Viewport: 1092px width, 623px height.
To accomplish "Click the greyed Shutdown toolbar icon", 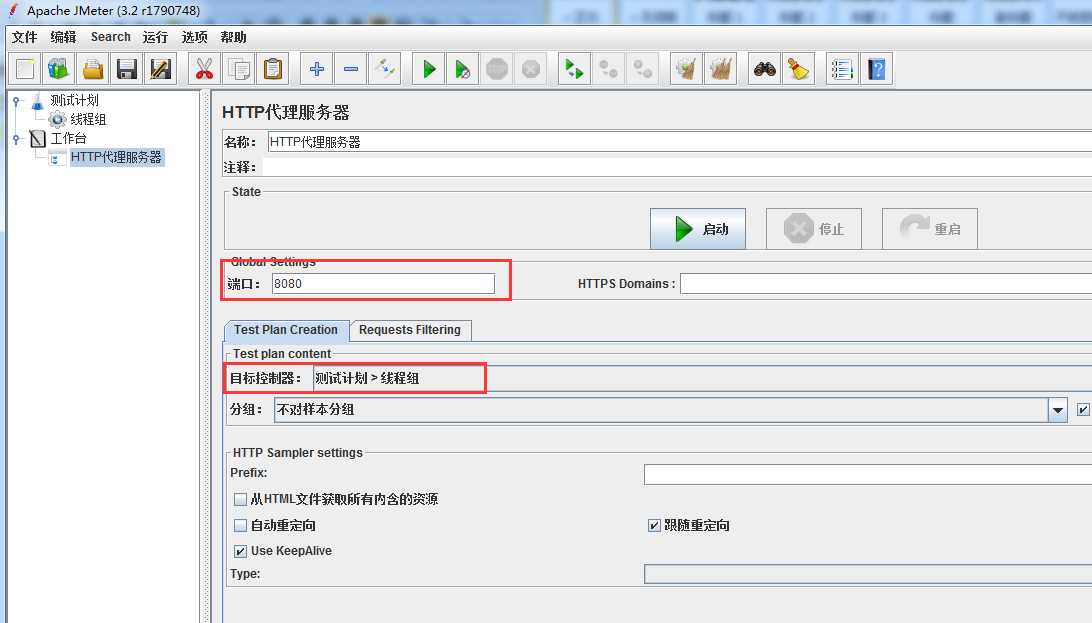I will (x=531, y=69).
